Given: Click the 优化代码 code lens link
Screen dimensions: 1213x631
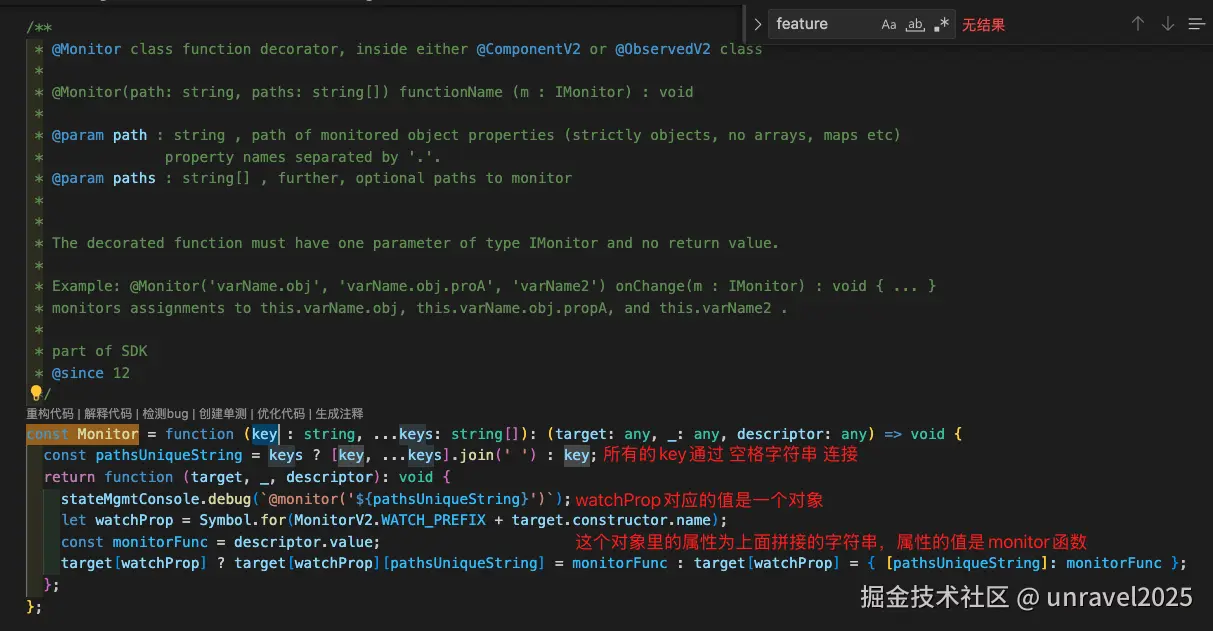Looking at the screenshot, I should [281, 414].
